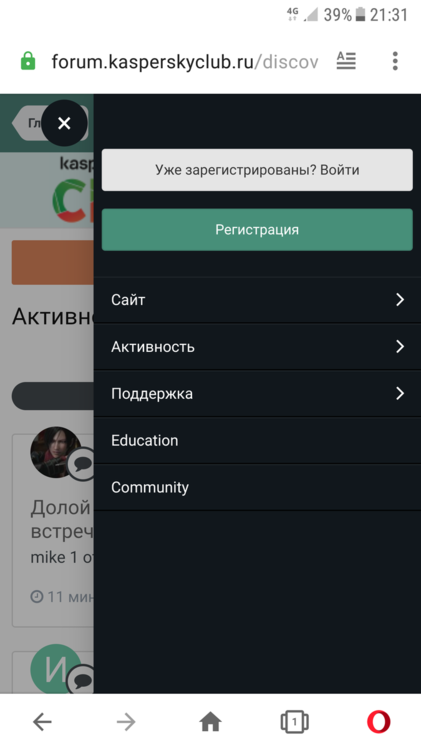Open the Opera menu icon

(378, 722)
